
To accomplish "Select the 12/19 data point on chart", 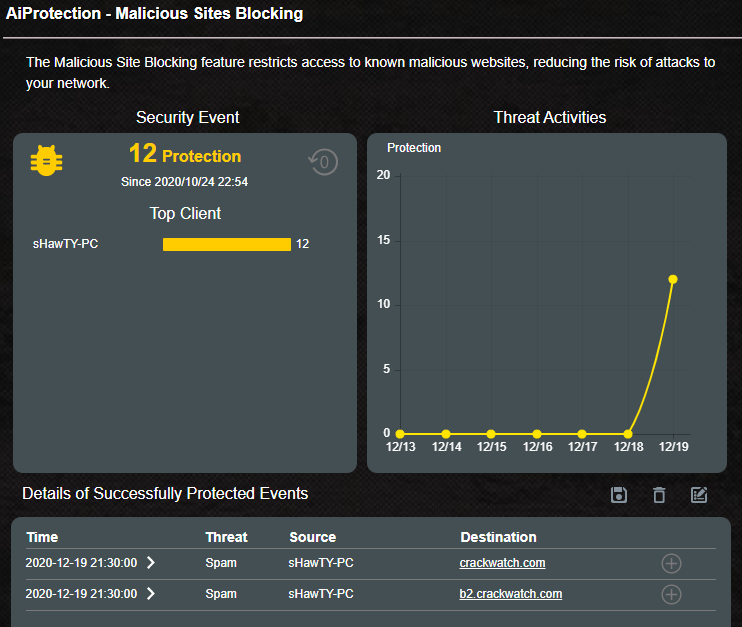I will click(x=673, y=279).
